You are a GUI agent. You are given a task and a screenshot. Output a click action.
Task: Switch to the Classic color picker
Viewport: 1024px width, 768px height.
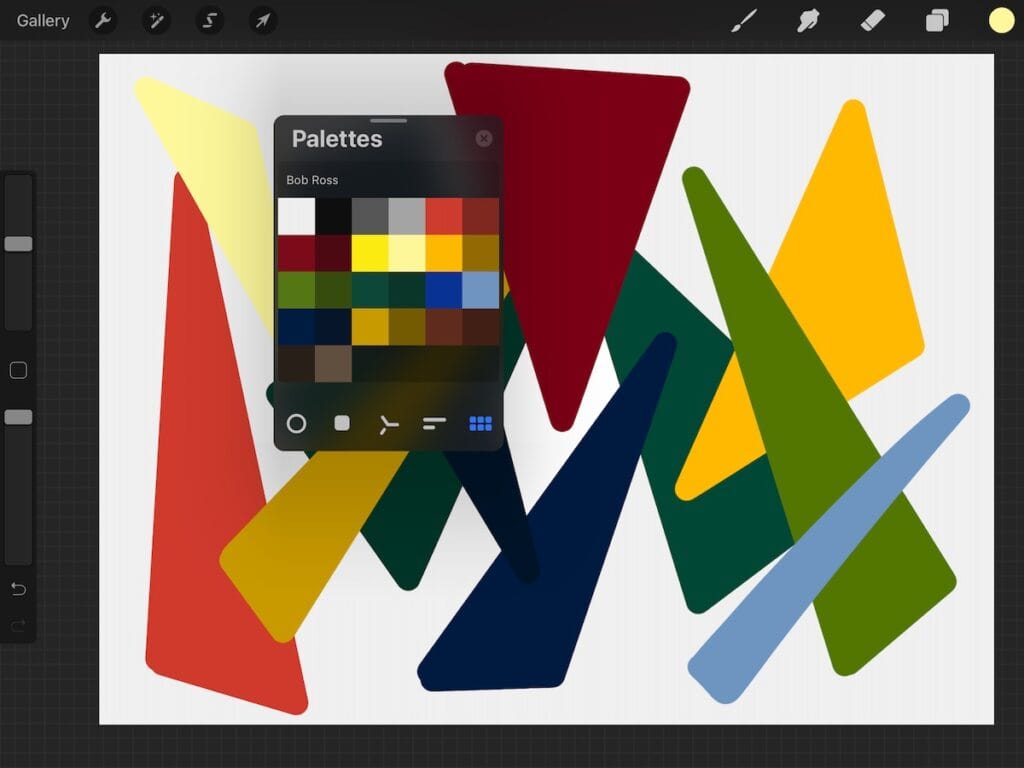[341, 423]
